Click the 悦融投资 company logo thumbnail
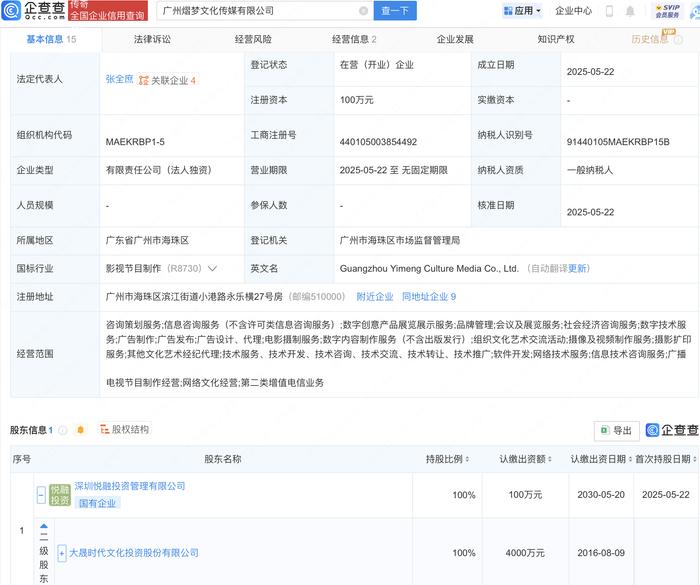The width and height of the screenshot is (700, 585). (60, 495)
